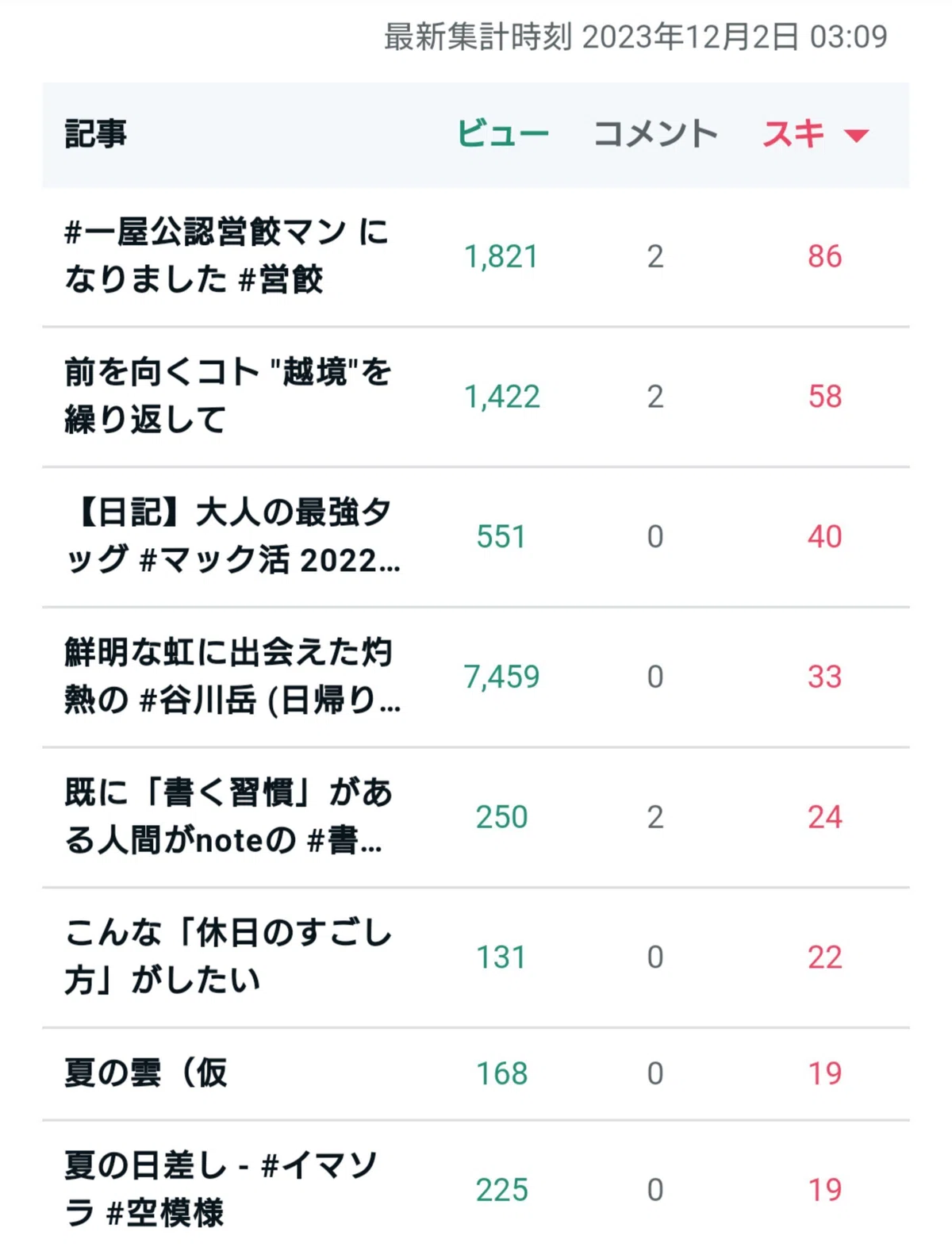Open article 【日記】大人の最強タッグ #マック活

232,535
